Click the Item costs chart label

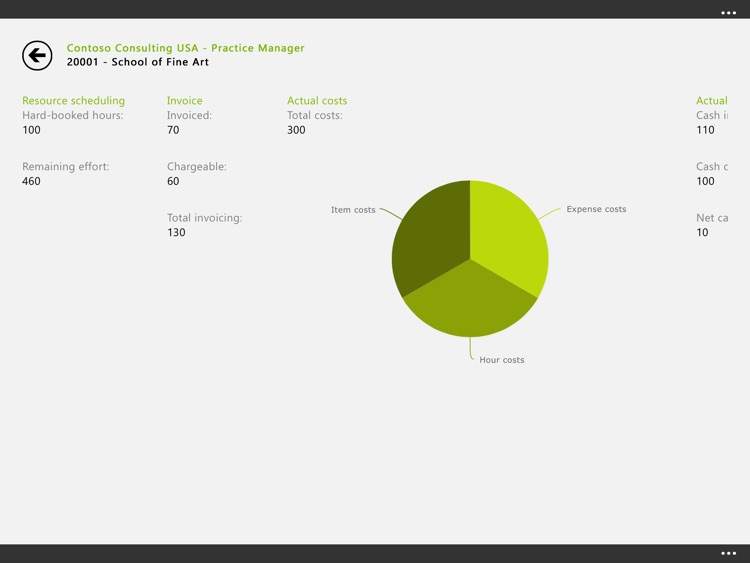tap(353, 210)
